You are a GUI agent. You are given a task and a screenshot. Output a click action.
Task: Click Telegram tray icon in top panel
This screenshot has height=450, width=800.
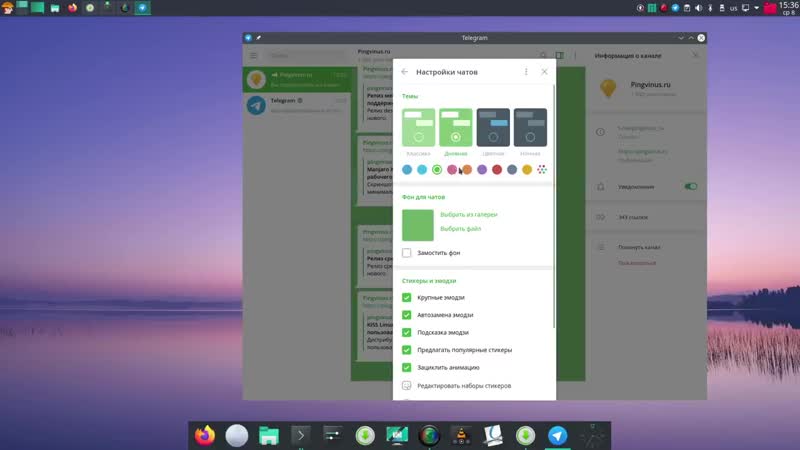675,8
